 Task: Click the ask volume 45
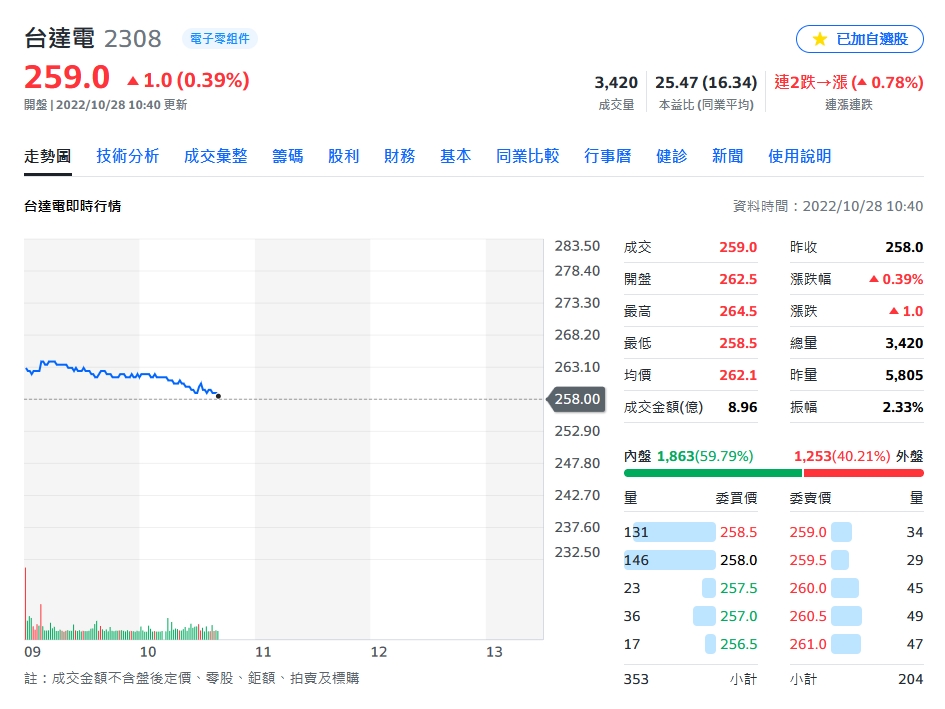coord(915,588)
